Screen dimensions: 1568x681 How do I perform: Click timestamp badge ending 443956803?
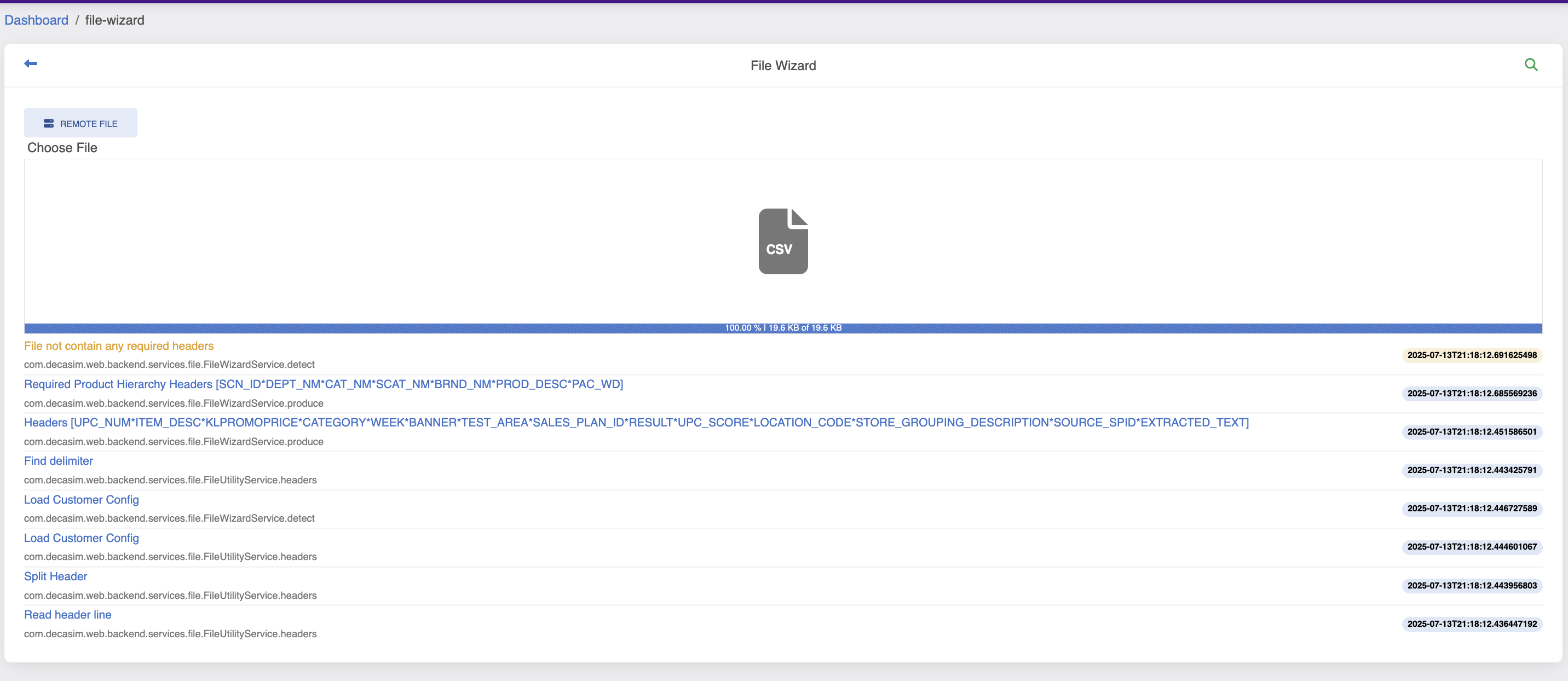[1472, 585]
